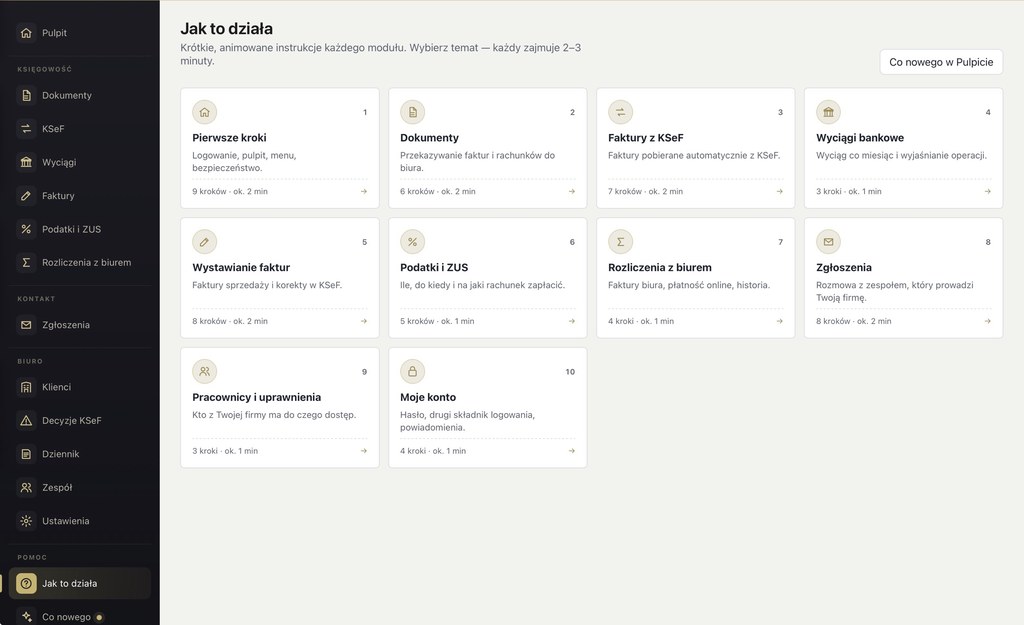Image resolution: width=1024 pixels, height=625 pixels.
Task: Click the arrow on Faktury z KSeF card
Action: click(780, 191)
